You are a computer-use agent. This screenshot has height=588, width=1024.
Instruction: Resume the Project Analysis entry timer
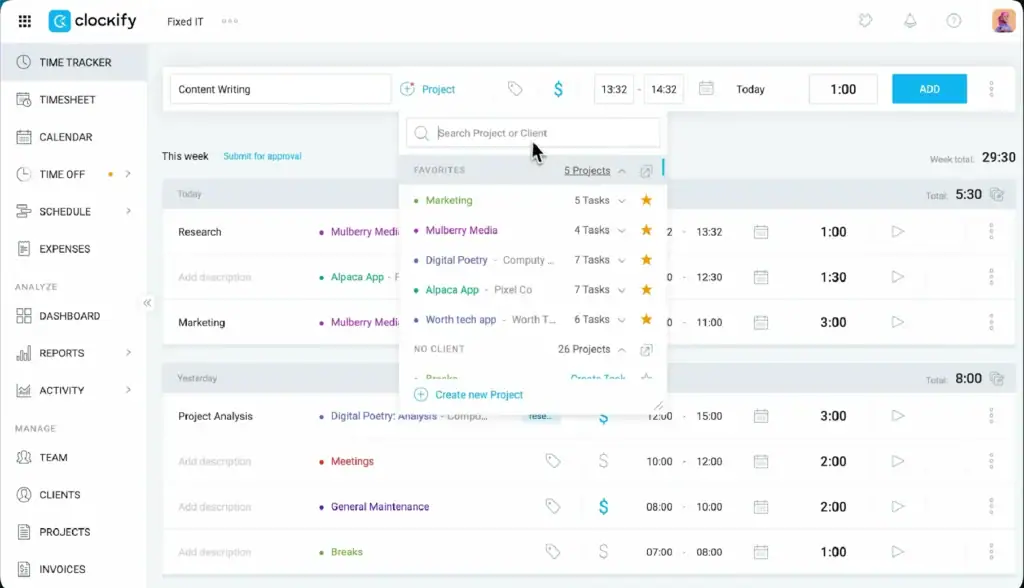click(897, 416)
